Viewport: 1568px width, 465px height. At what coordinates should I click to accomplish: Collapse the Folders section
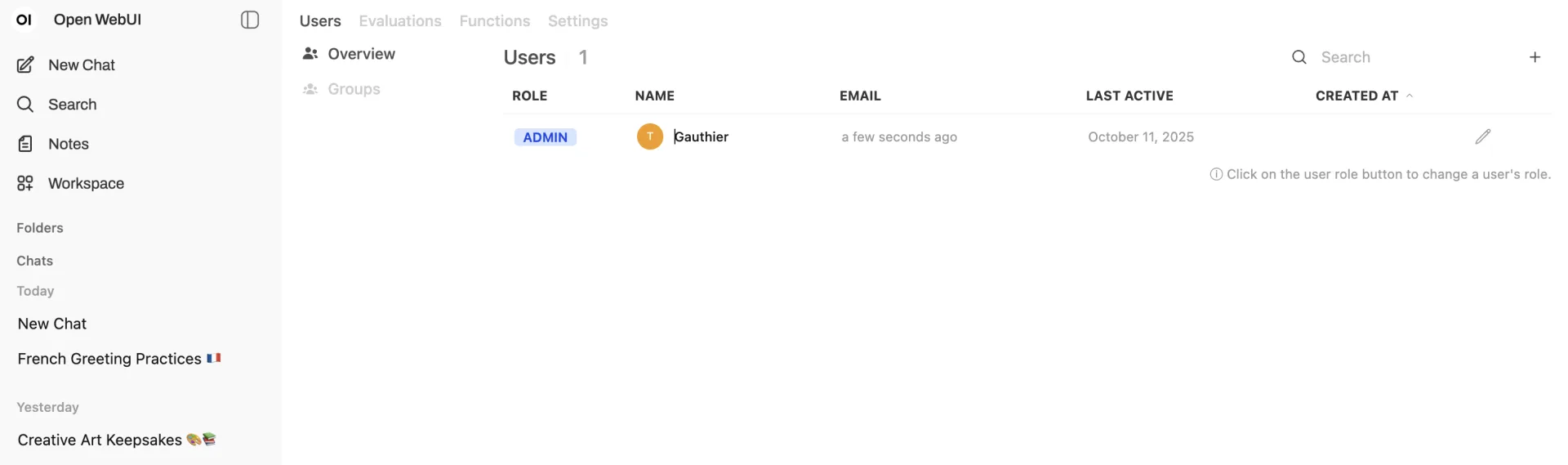coord(40,228)
